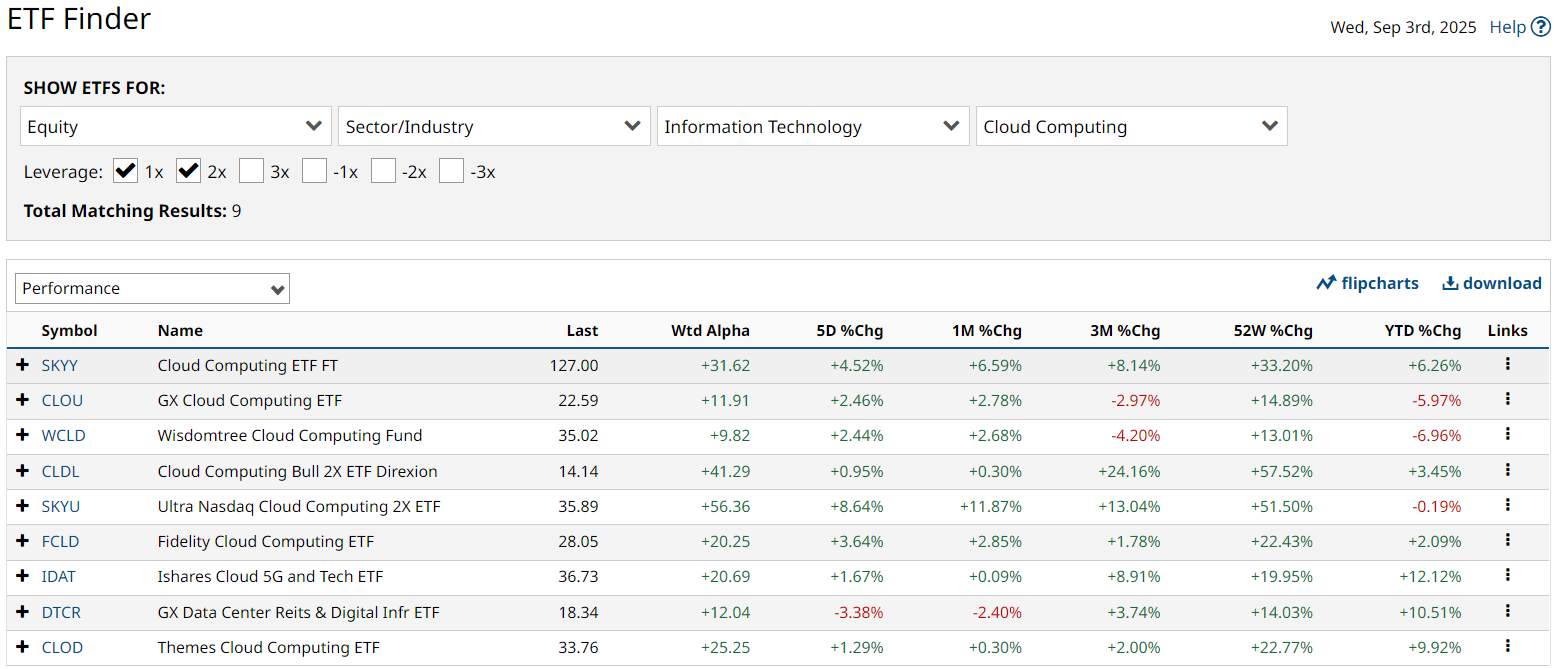Enable the -2x leverage checkbox
This screenshot has width=1556, height=669.
(383, 171)
